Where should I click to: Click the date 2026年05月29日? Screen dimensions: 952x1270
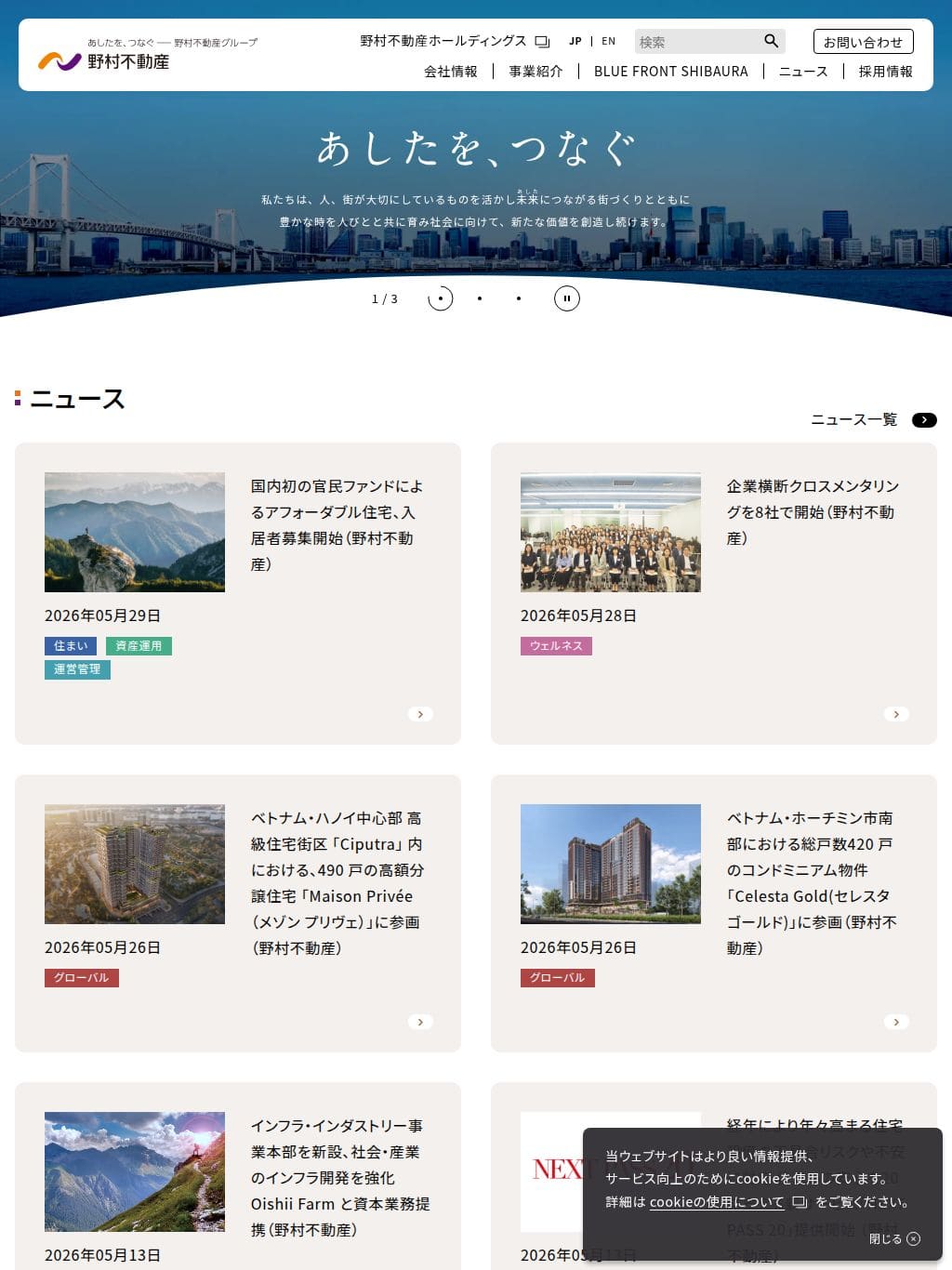(x=102, y=615)
